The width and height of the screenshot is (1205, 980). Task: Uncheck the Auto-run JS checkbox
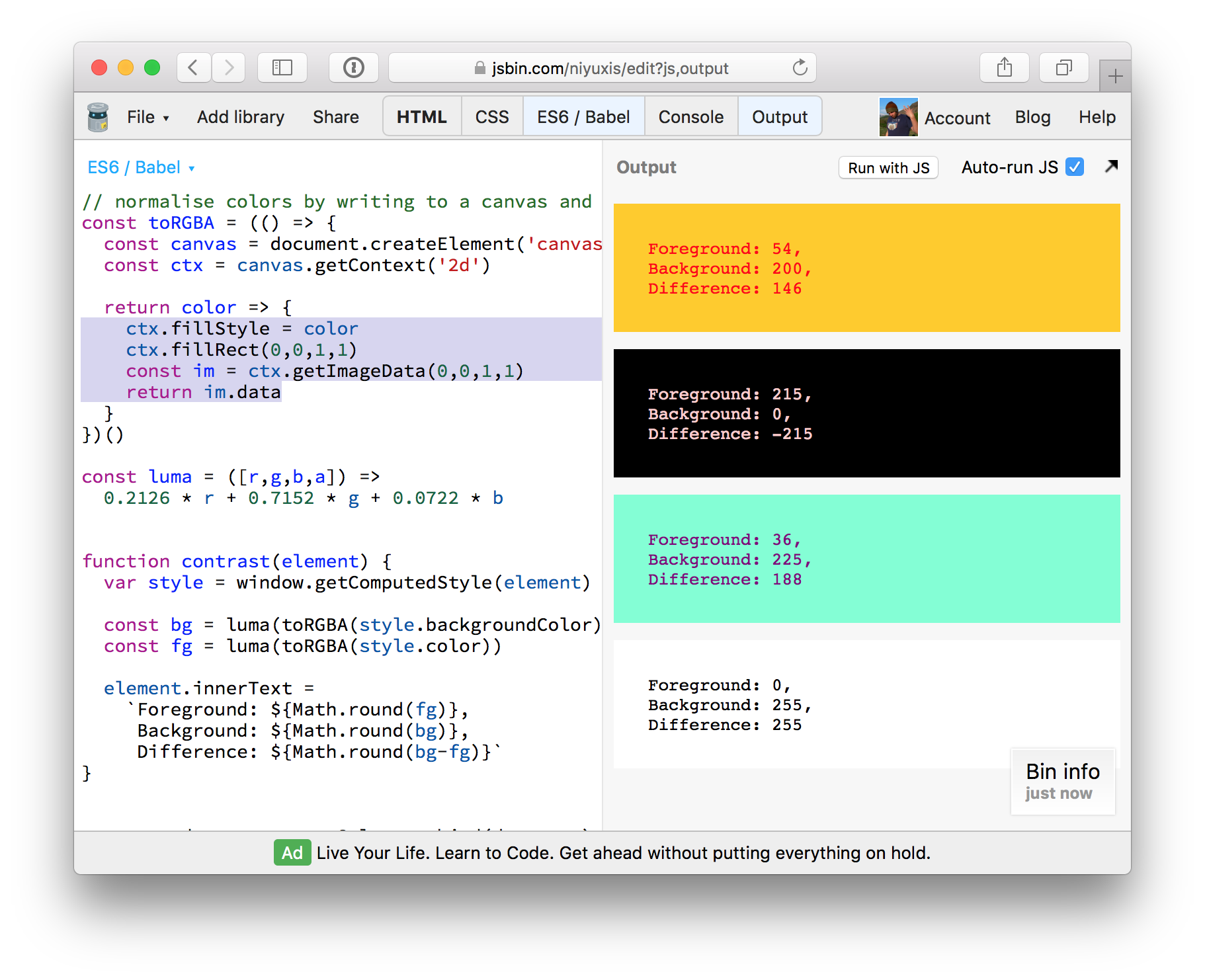tap(1075, 167)
